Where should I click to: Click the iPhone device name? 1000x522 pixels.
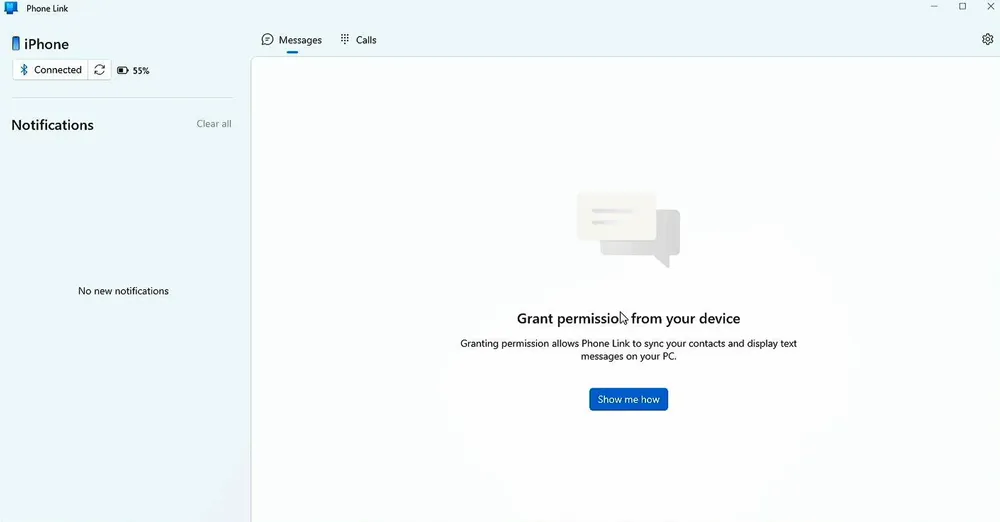pos(47,44)
